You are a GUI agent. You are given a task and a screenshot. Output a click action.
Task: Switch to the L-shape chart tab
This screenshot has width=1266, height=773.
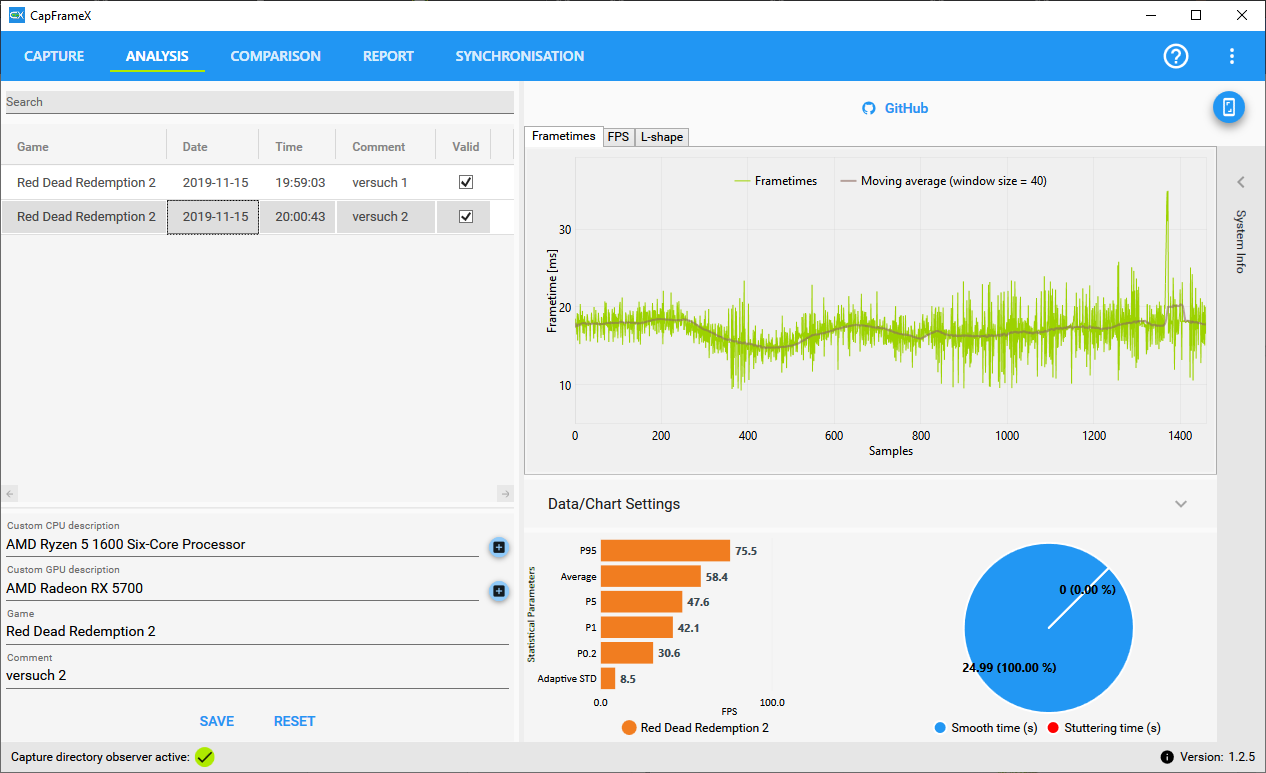[662, 137]
